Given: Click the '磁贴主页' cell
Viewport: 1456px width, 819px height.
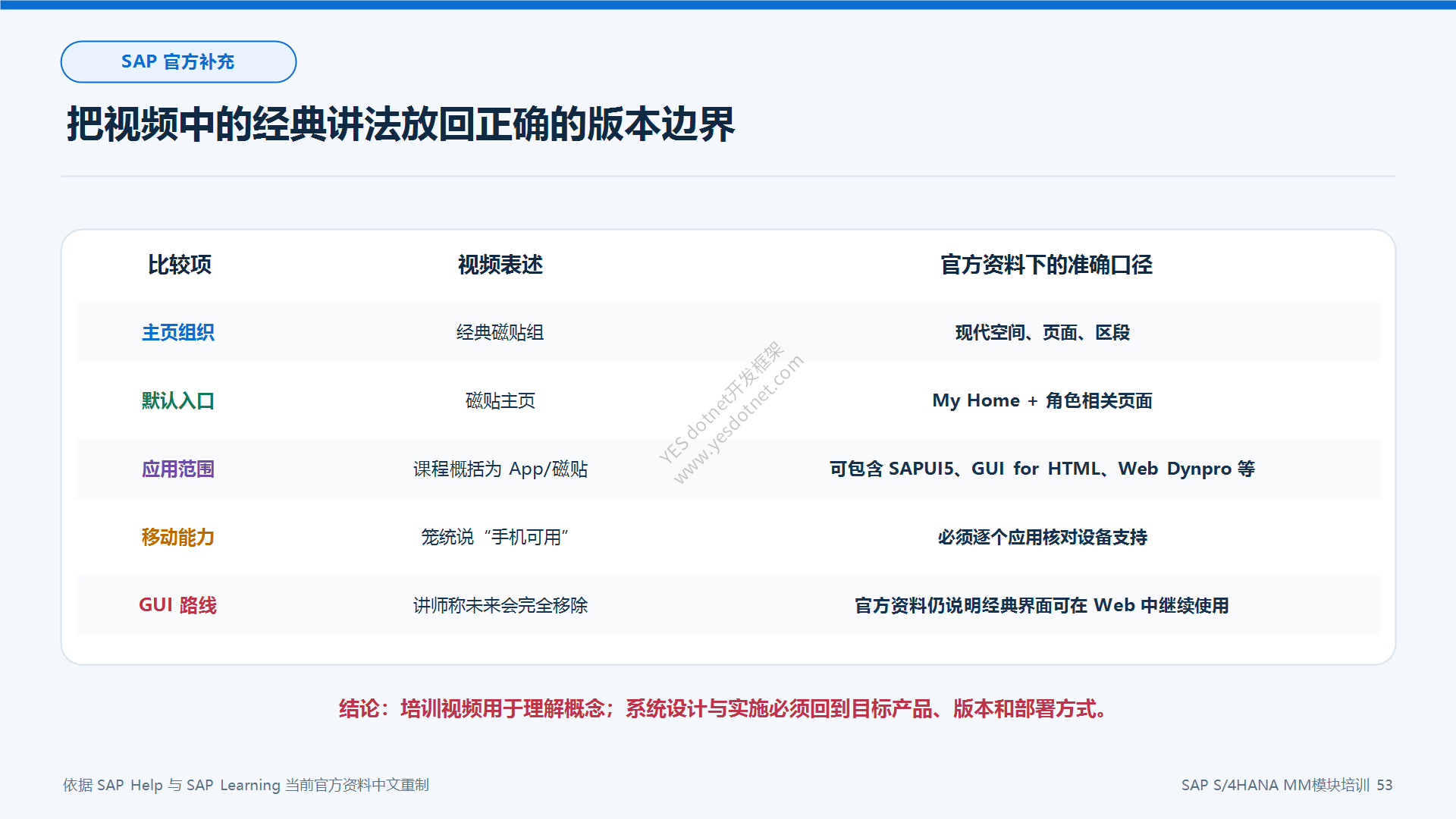Looking at the screenshot, I should (500, 400).
